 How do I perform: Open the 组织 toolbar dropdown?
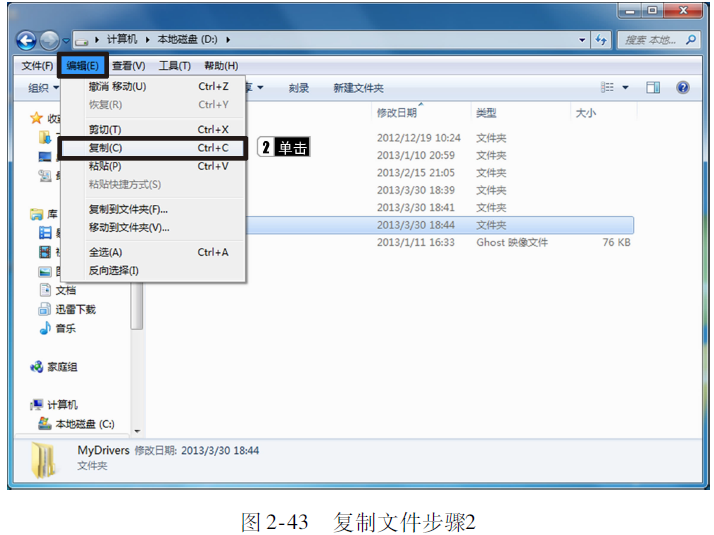[x=43, y=88]
